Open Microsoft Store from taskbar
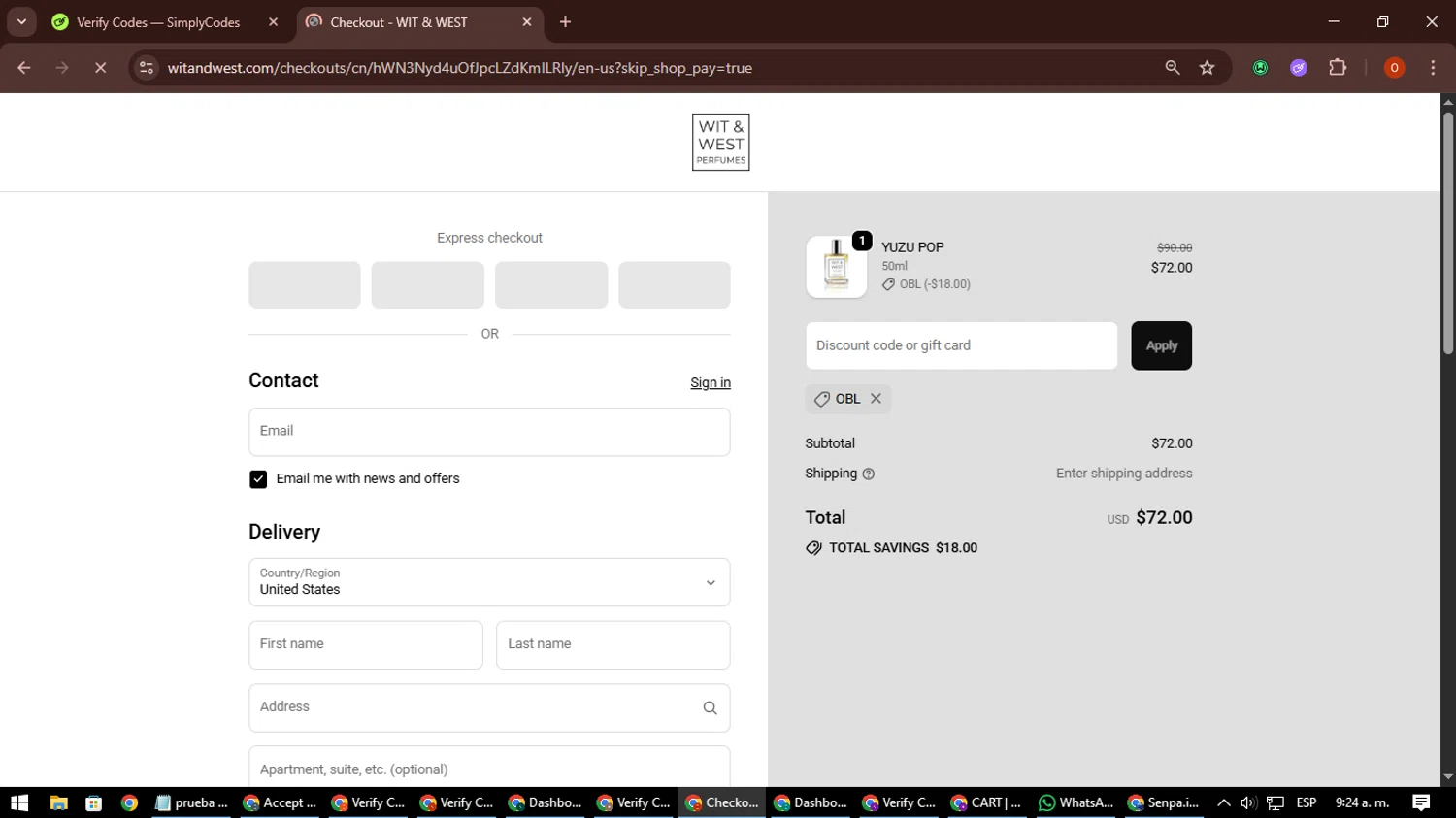 point(94,802)
